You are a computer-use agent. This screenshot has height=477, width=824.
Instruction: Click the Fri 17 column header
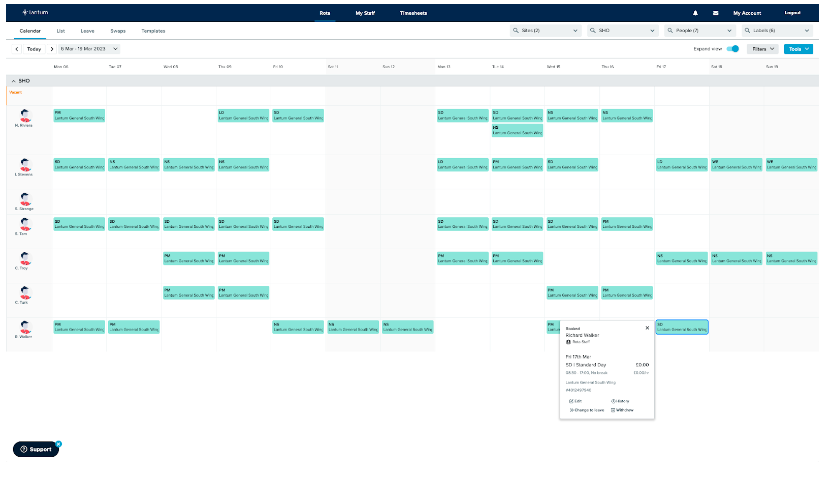tap(661, 67)
